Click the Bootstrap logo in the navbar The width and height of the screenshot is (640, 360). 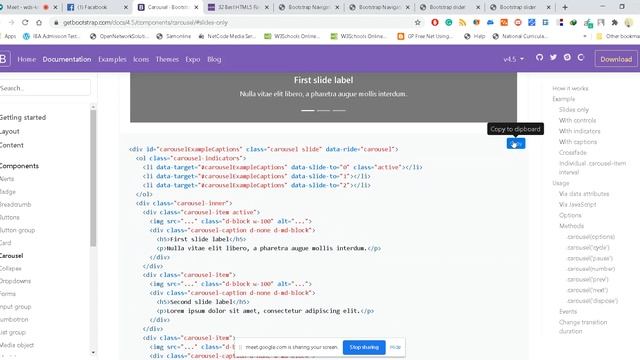click(3, 59)
